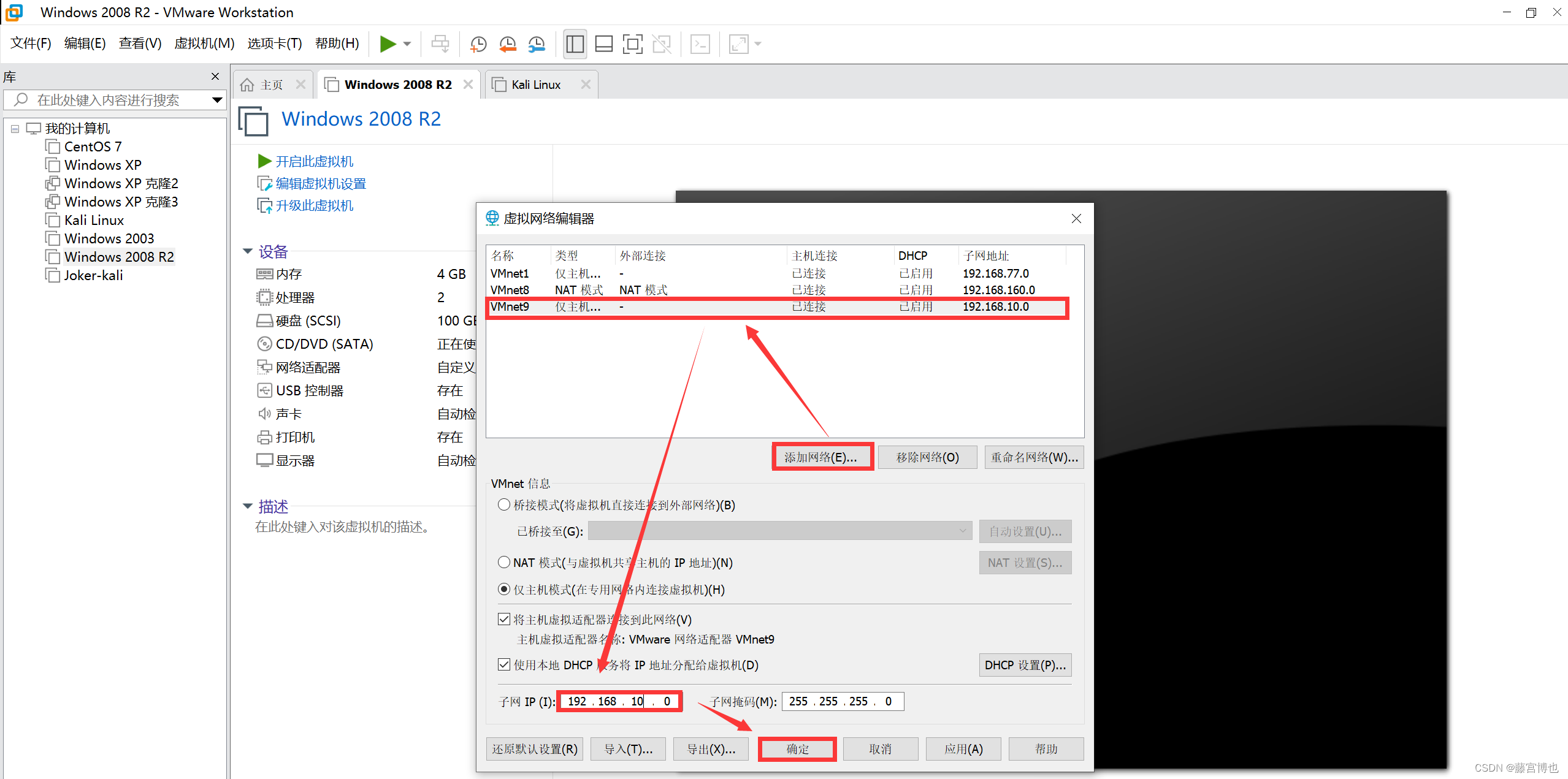Select Windows XP 克隆2 in the library
1568x779 pixels.
point(121,183)
